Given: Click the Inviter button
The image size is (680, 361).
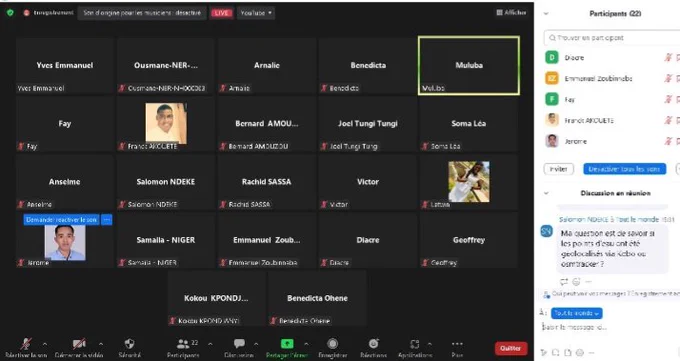Looking at the screenshot, I should [x=559, y=169].
